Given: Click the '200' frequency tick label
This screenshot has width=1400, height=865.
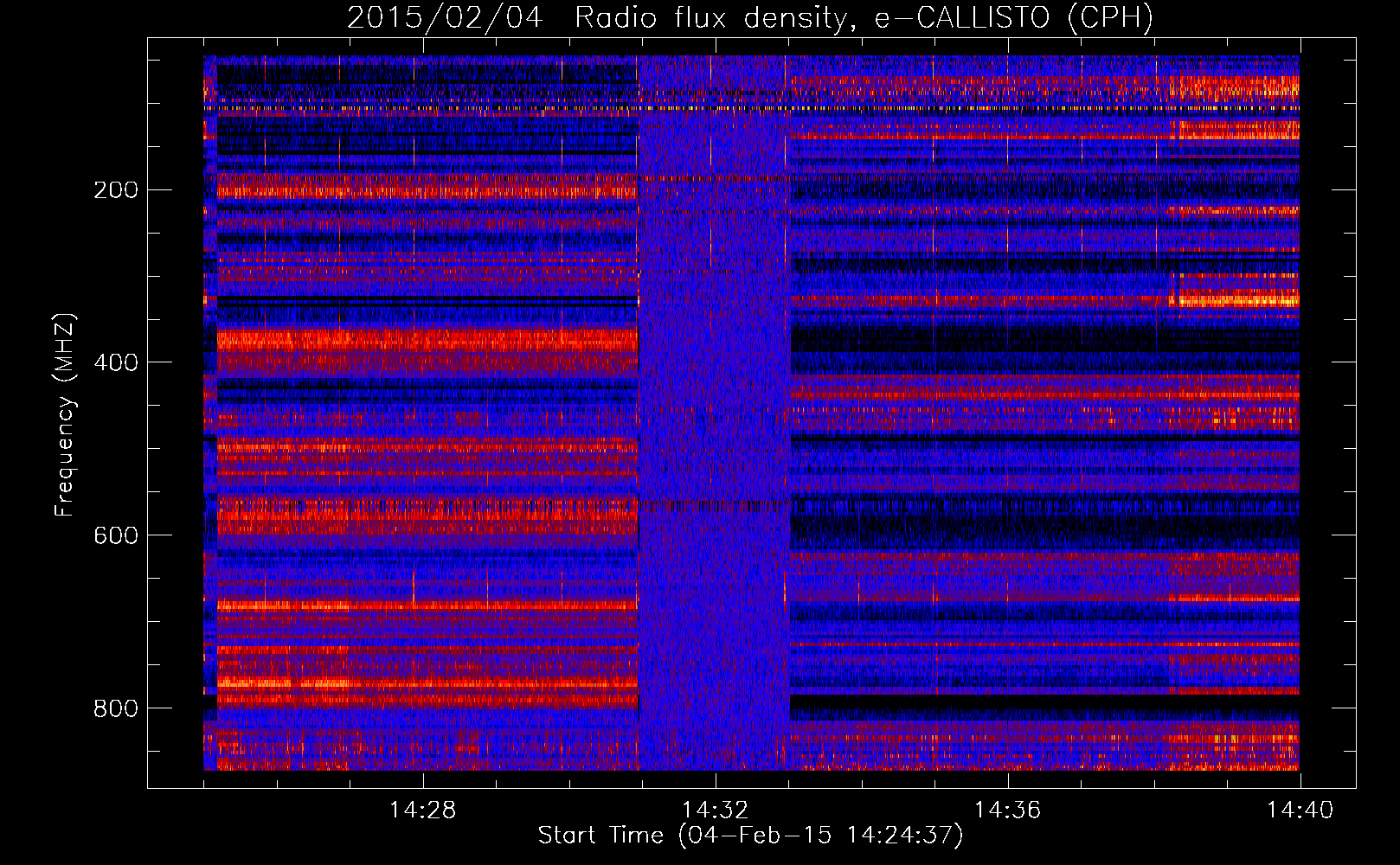Looking at the screenshot, I should point(116,190).
